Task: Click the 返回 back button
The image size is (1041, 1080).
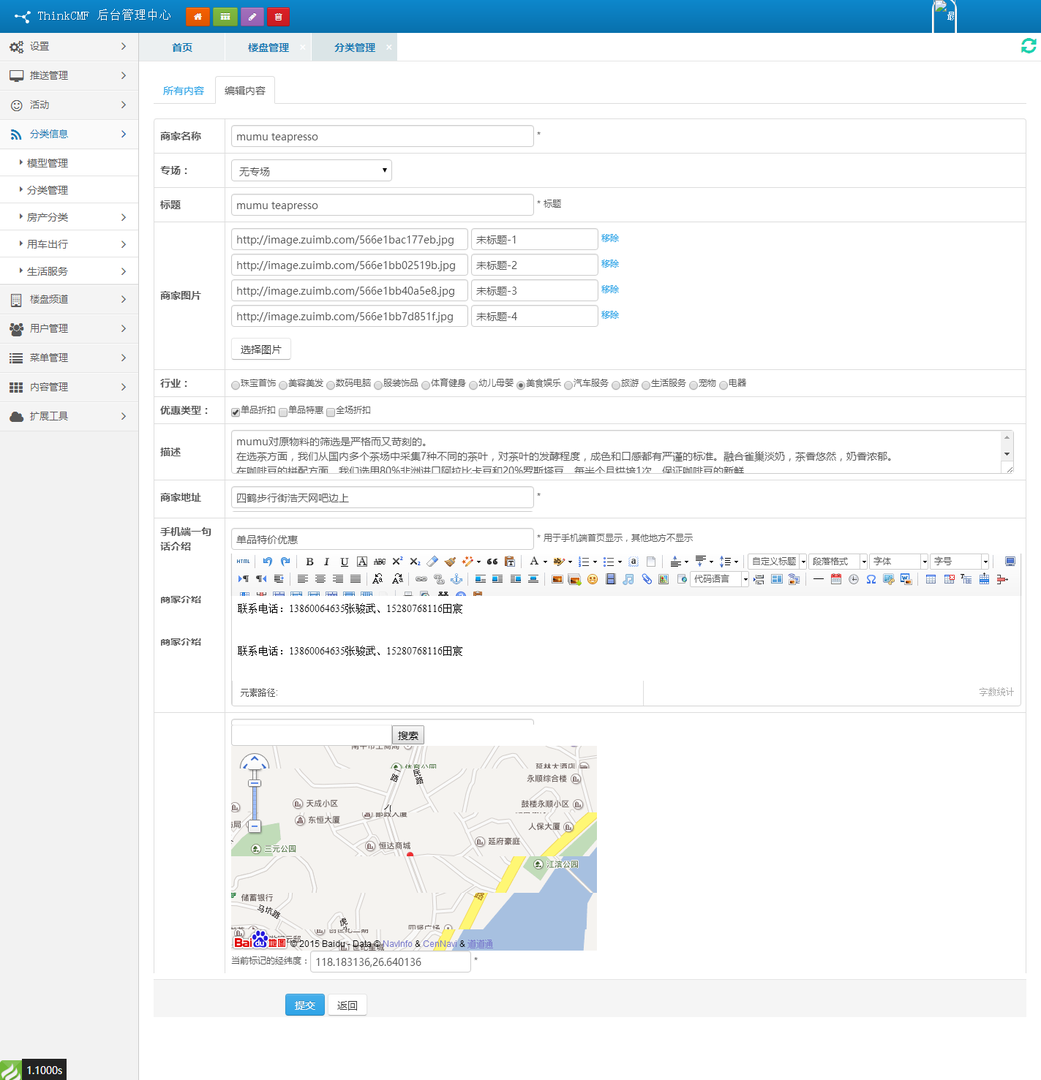Action: (x=347, y=1006)
